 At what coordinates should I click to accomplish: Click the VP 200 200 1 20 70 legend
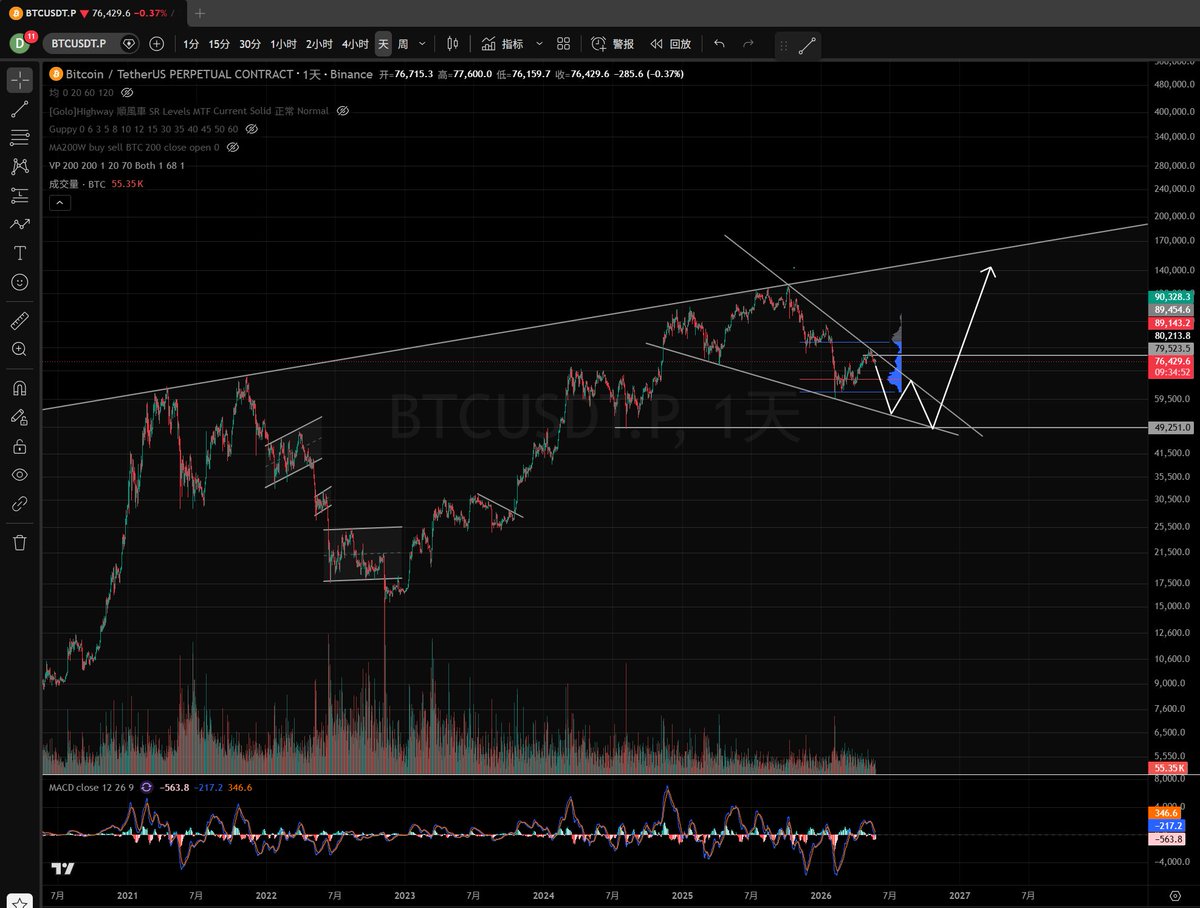coord(117,165)
